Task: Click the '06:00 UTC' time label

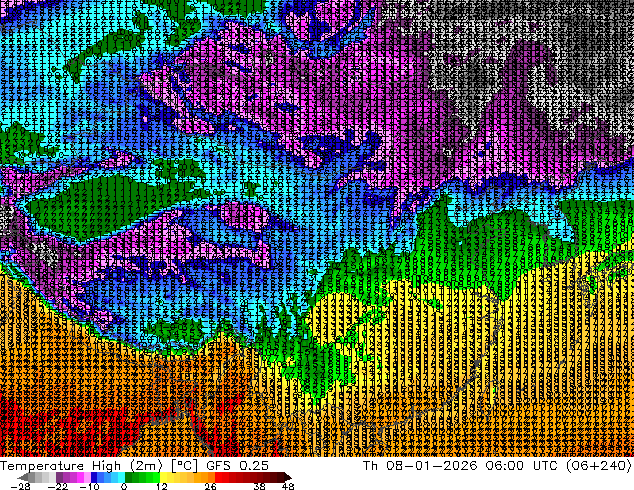Action: pyautogui.click(x=520, y=466)
